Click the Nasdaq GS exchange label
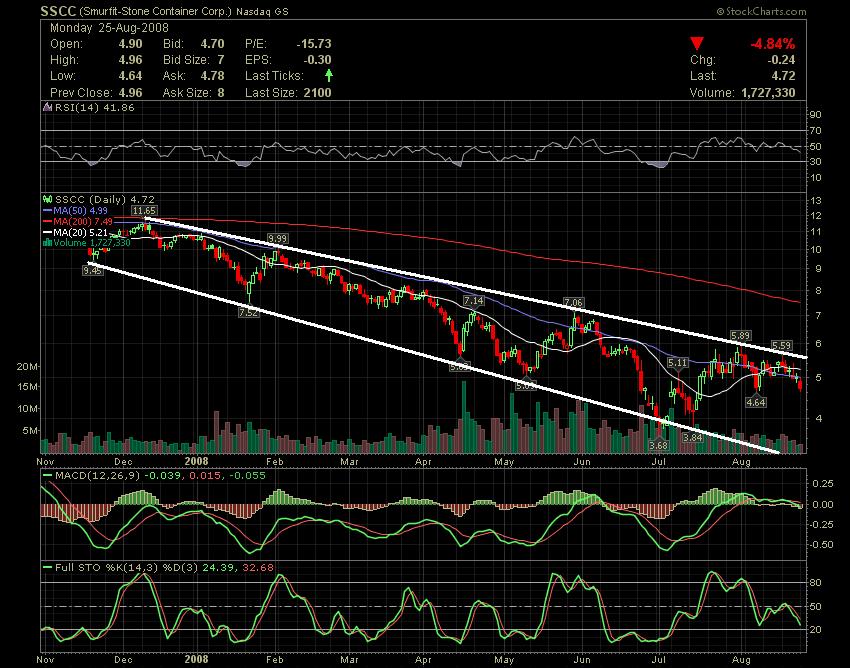 (262, 11)
